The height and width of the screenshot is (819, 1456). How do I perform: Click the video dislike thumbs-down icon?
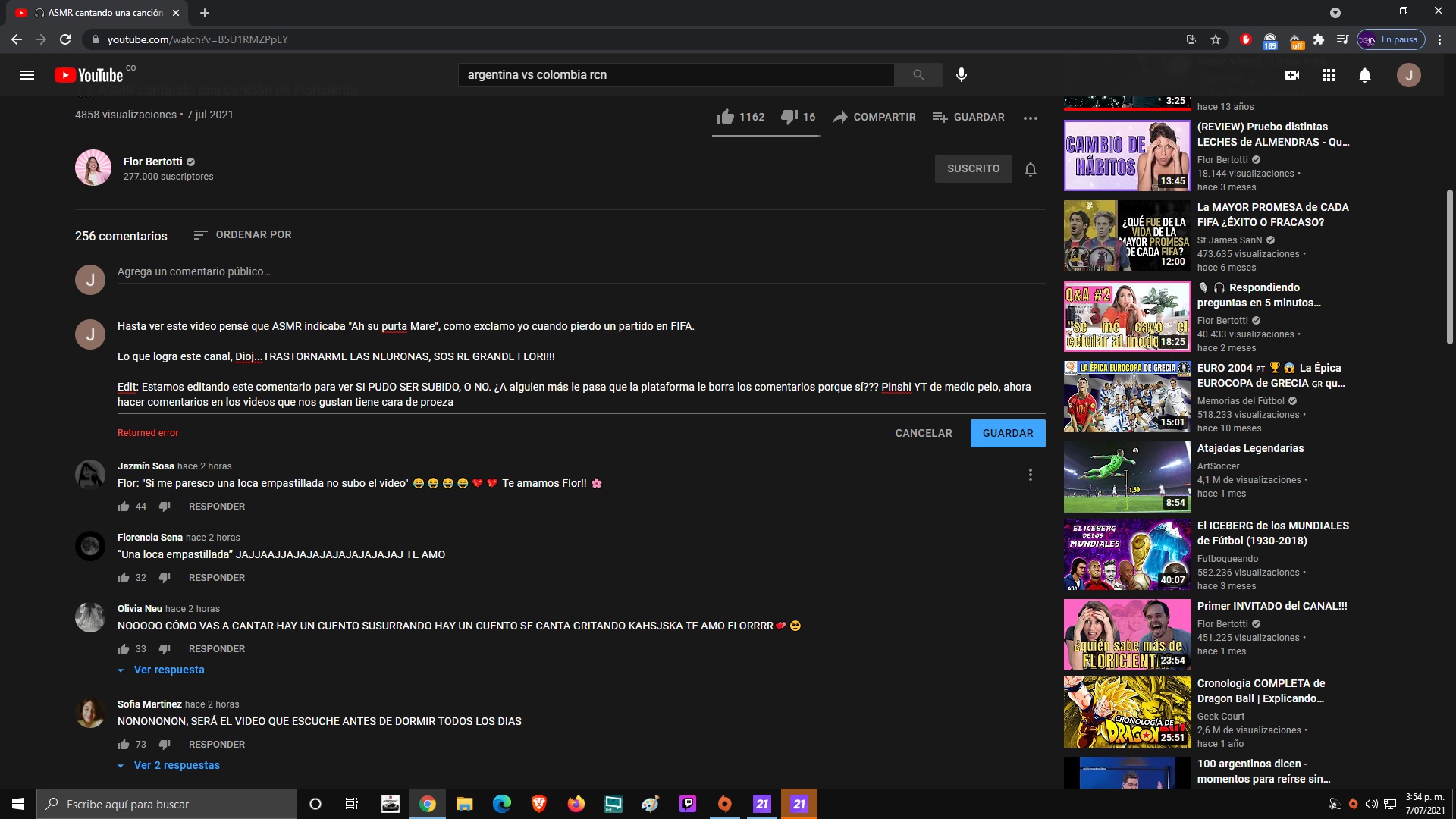789,117
